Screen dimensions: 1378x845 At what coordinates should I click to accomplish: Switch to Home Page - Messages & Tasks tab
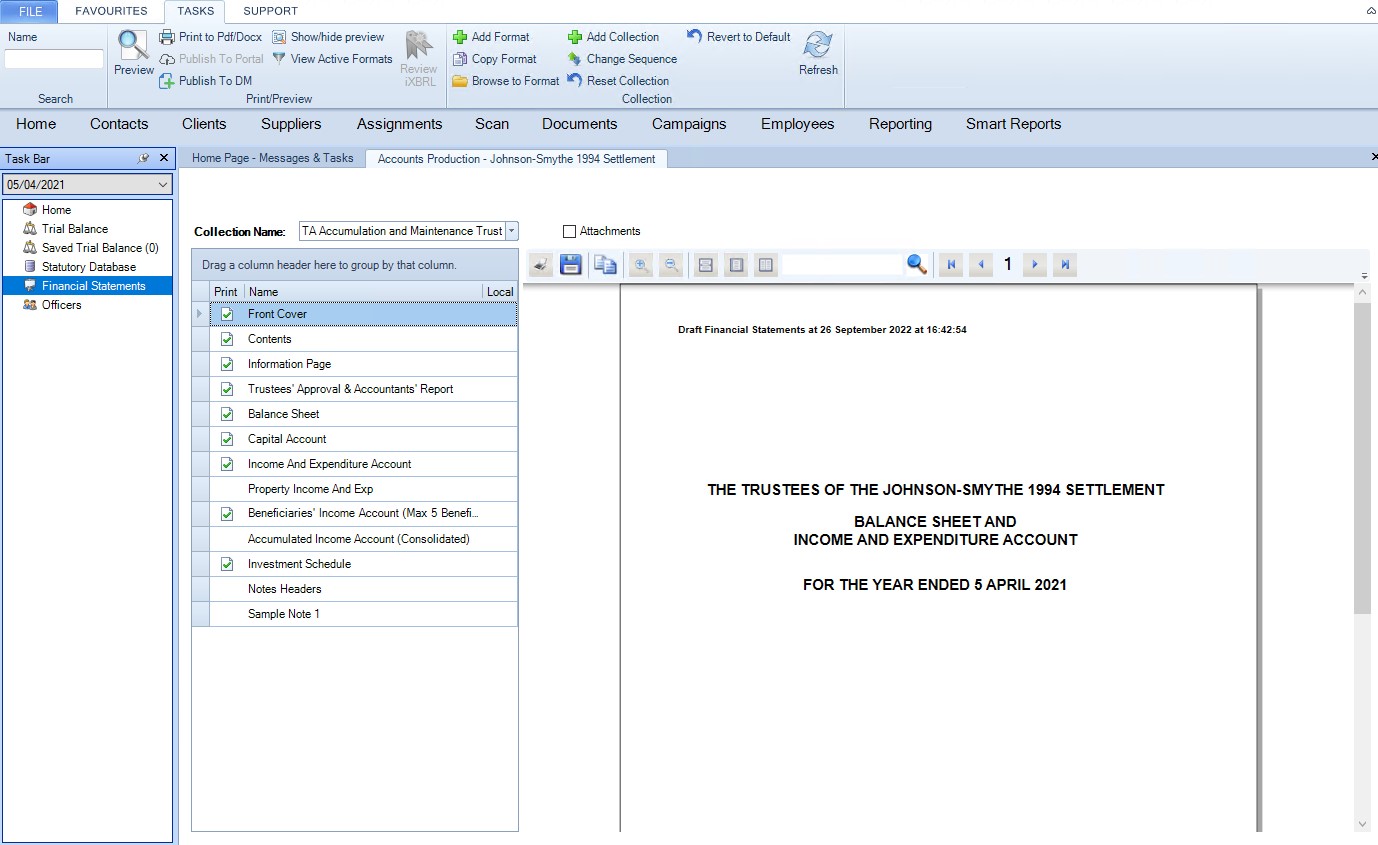pyautogui.click(x=273, y=158)
